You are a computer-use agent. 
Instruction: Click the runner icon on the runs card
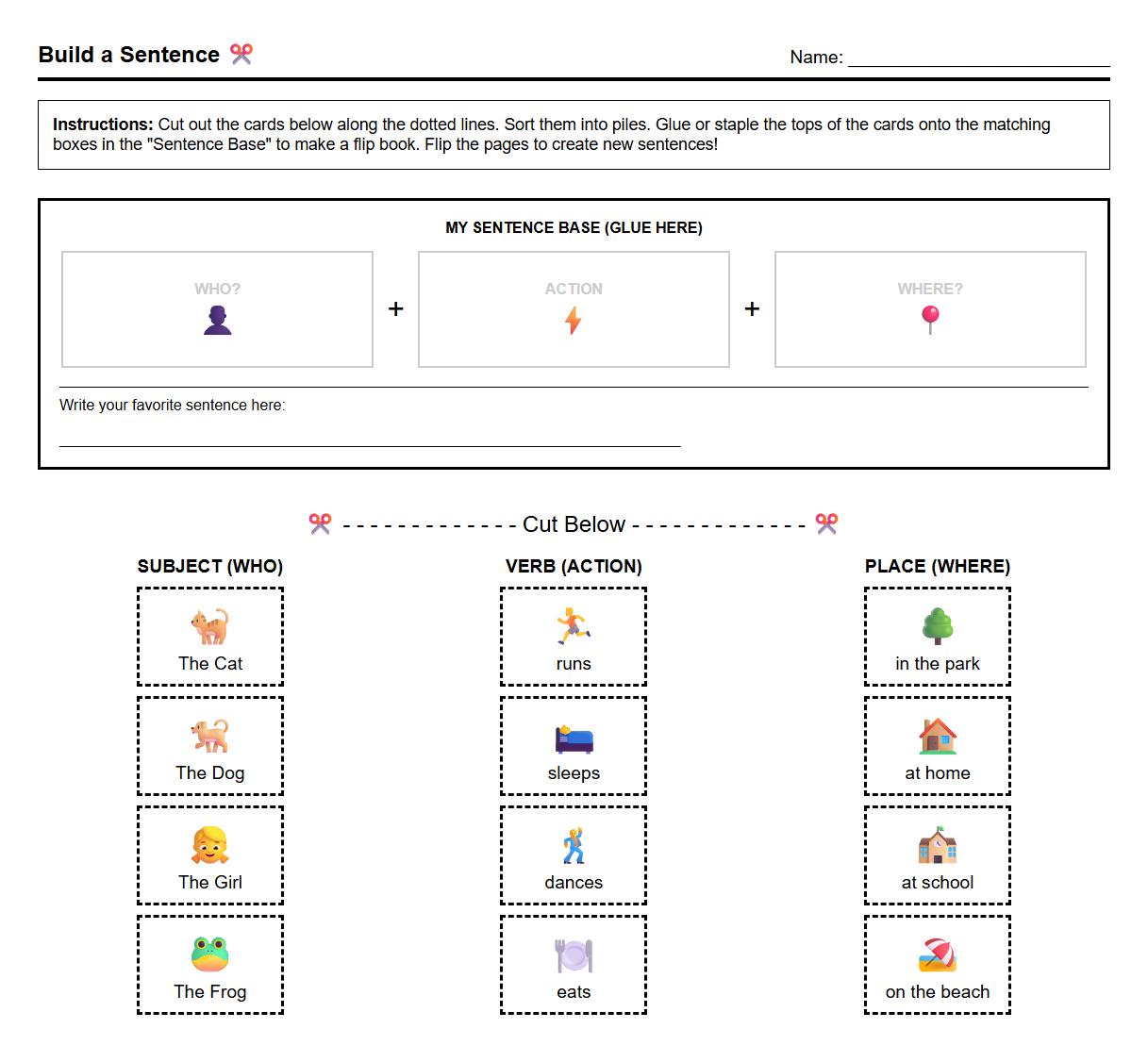pos(573,624)
